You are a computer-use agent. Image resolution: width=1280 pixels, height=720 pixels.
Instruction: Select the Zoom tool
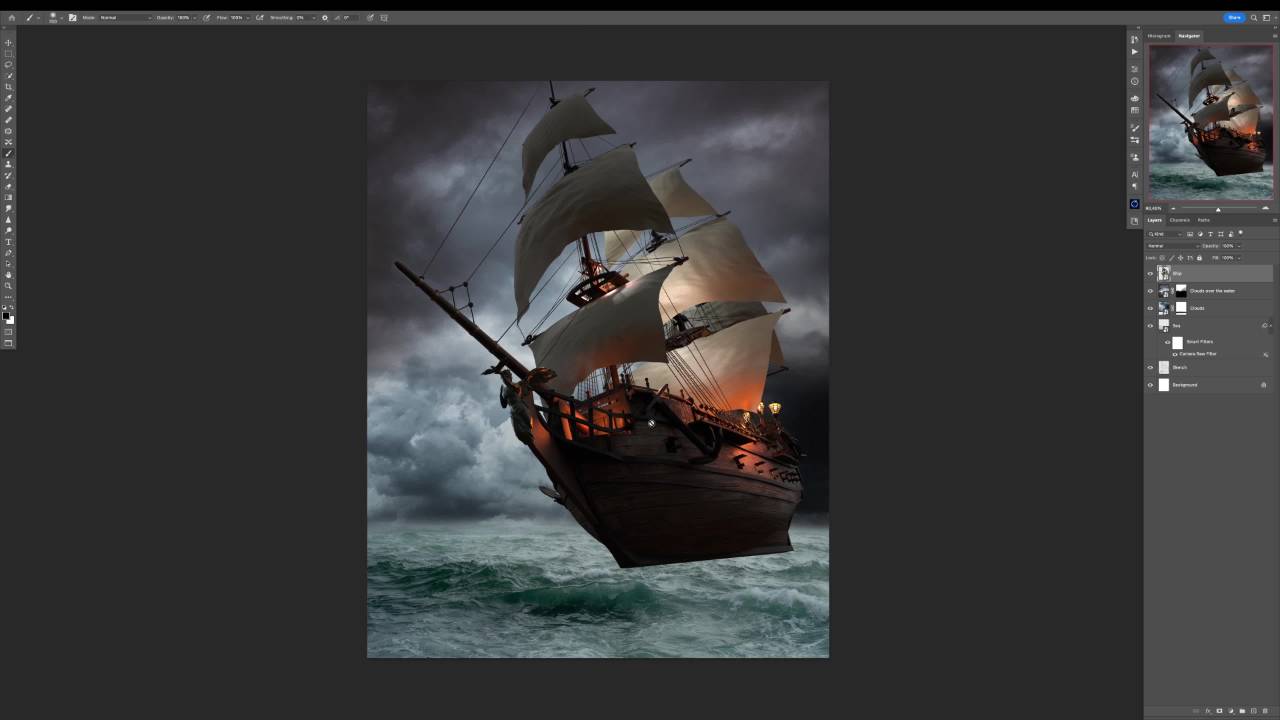coord(9,286)
